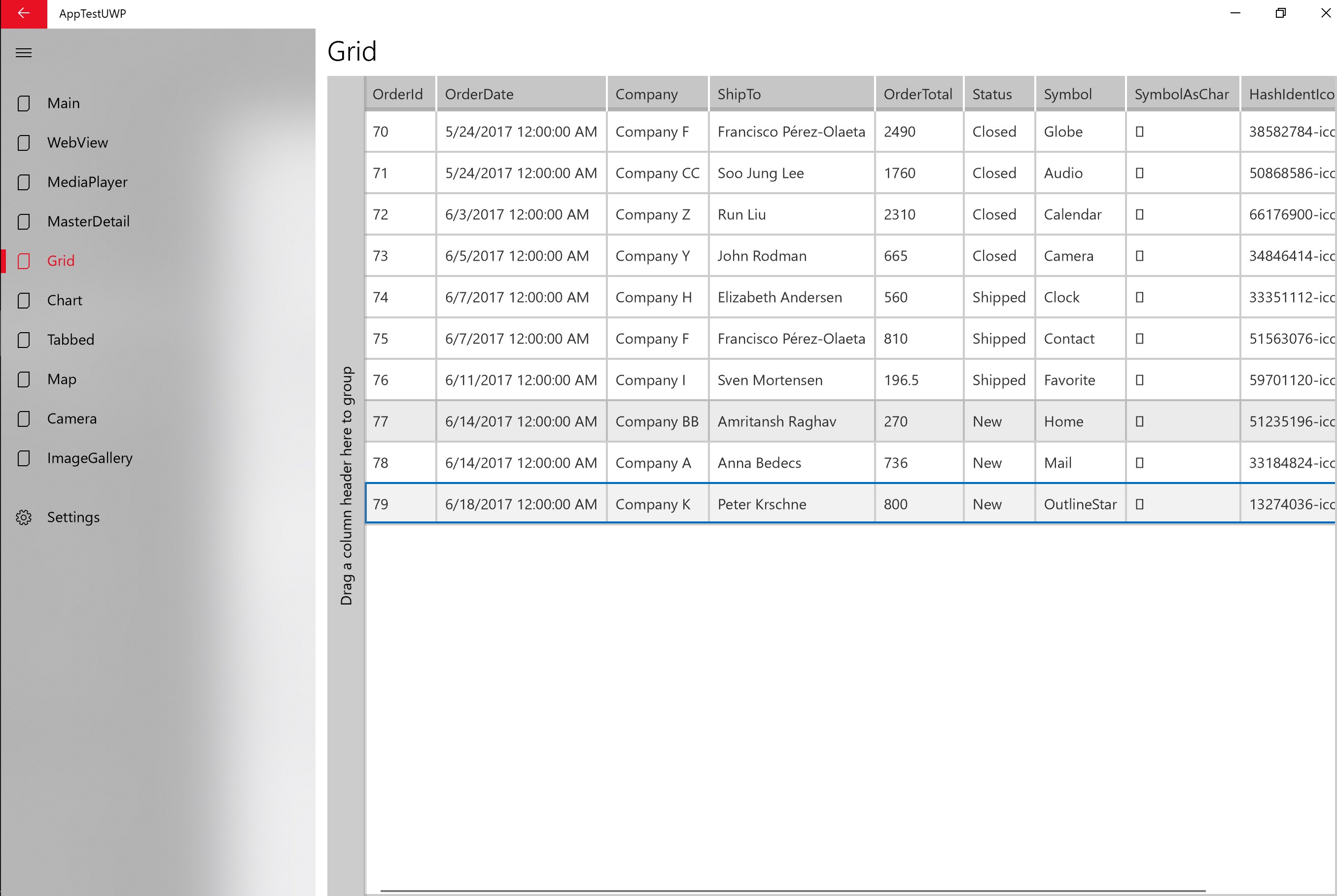The image size is (1337, 896).
Task: Toggle the hamburger navigation menu
Action: tap(24, 53)
